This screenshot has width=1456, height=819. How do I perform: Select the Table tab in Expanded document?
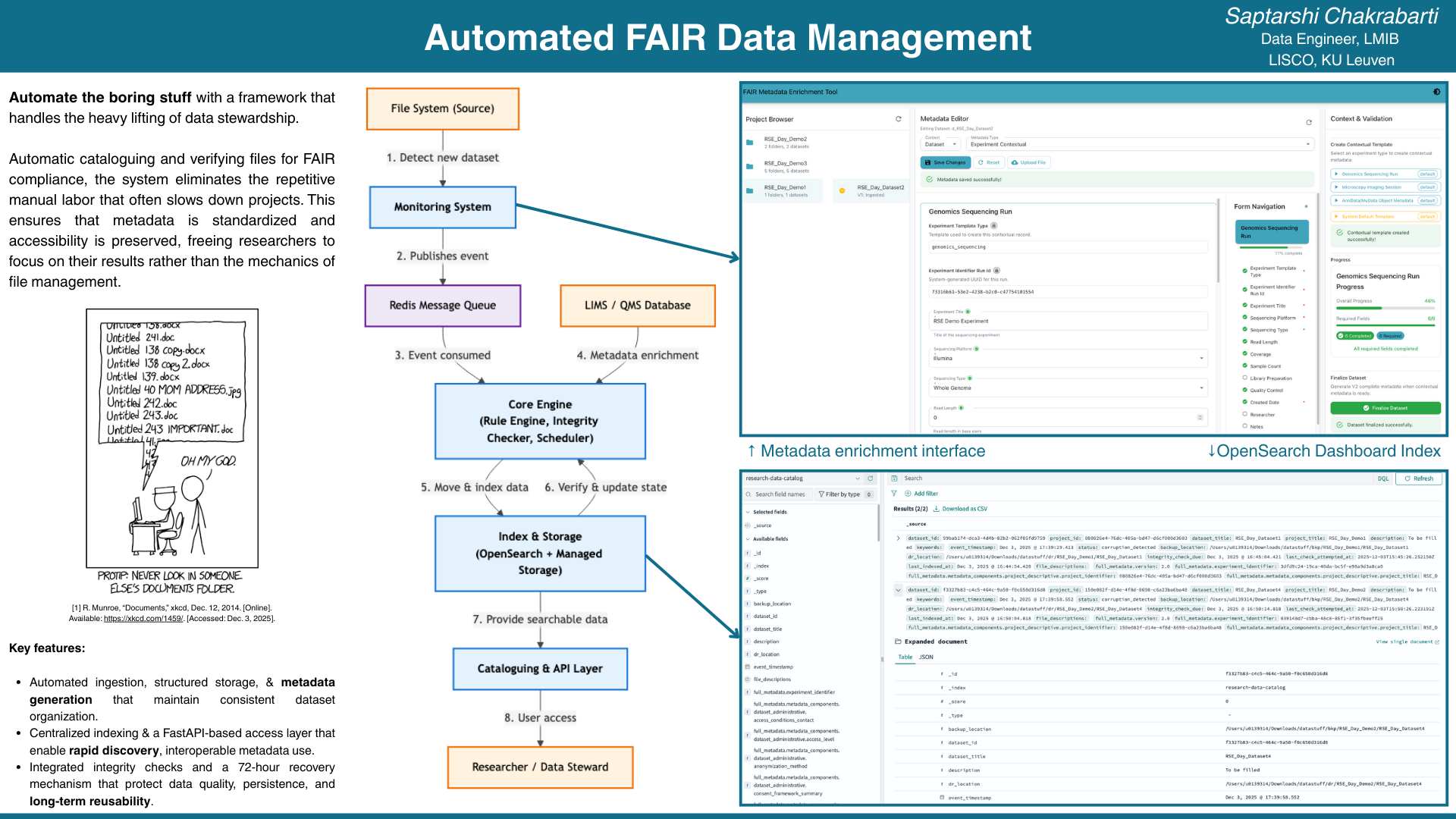[905, 657]
